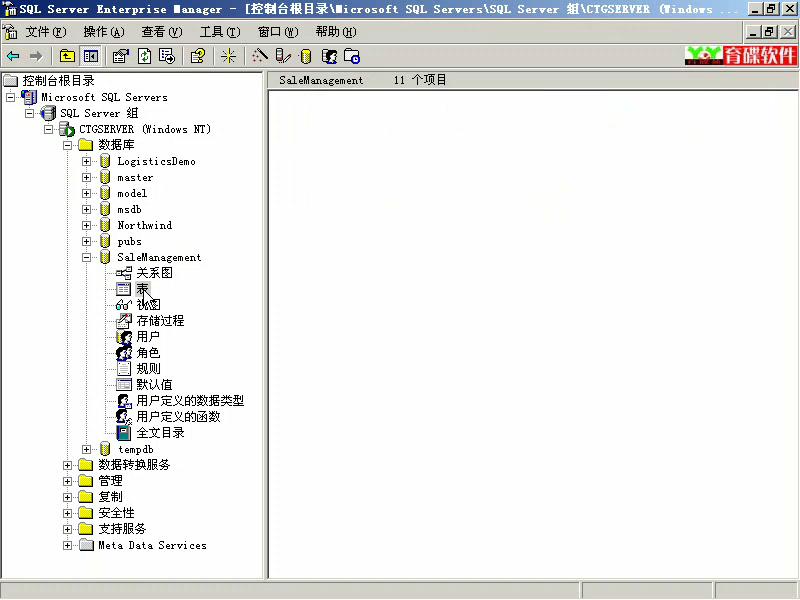This screenshot has height=600, width=800.
Task: Open the 操作(A) menu
Action: coord(104,32)
